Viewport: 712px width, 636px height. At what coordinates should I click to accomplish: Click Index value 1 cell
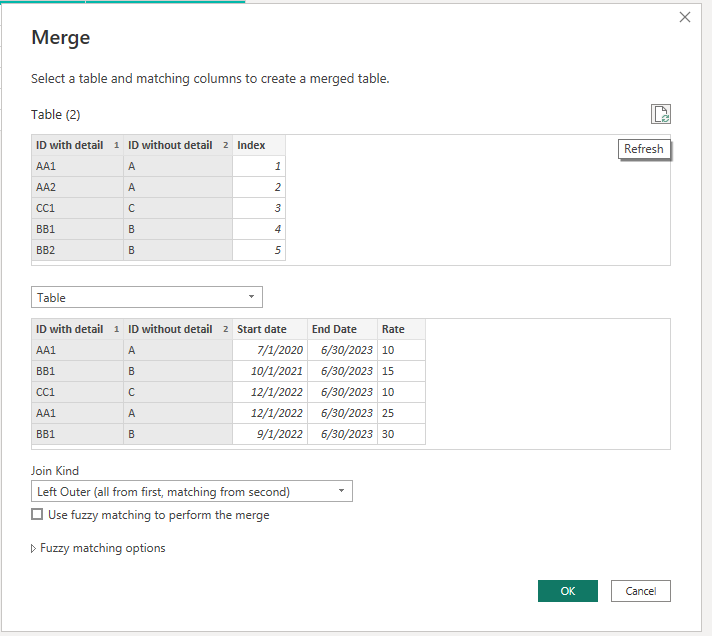259,166
